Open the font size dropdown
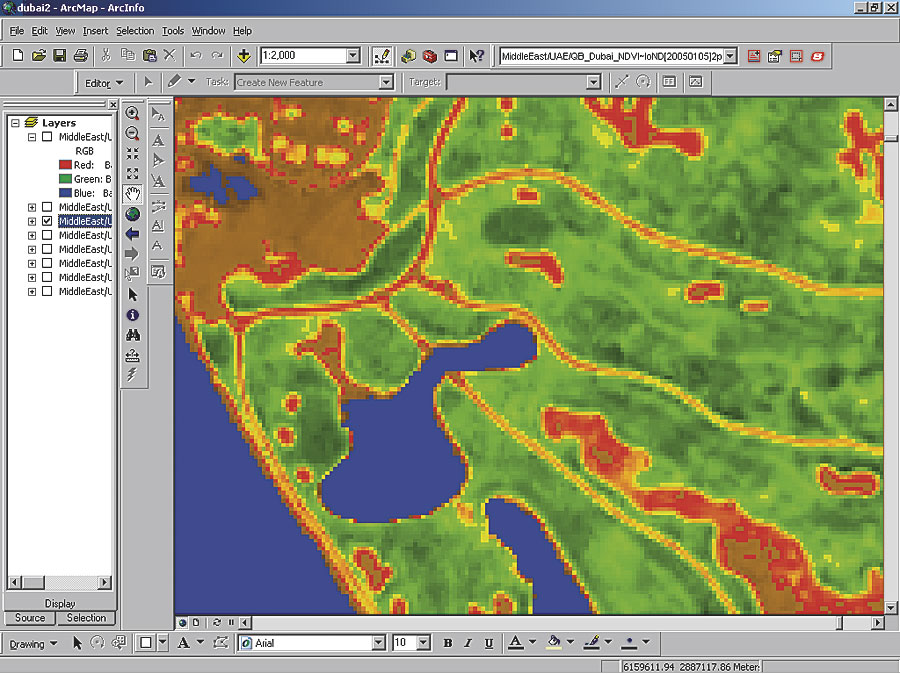 coord(423,643)
